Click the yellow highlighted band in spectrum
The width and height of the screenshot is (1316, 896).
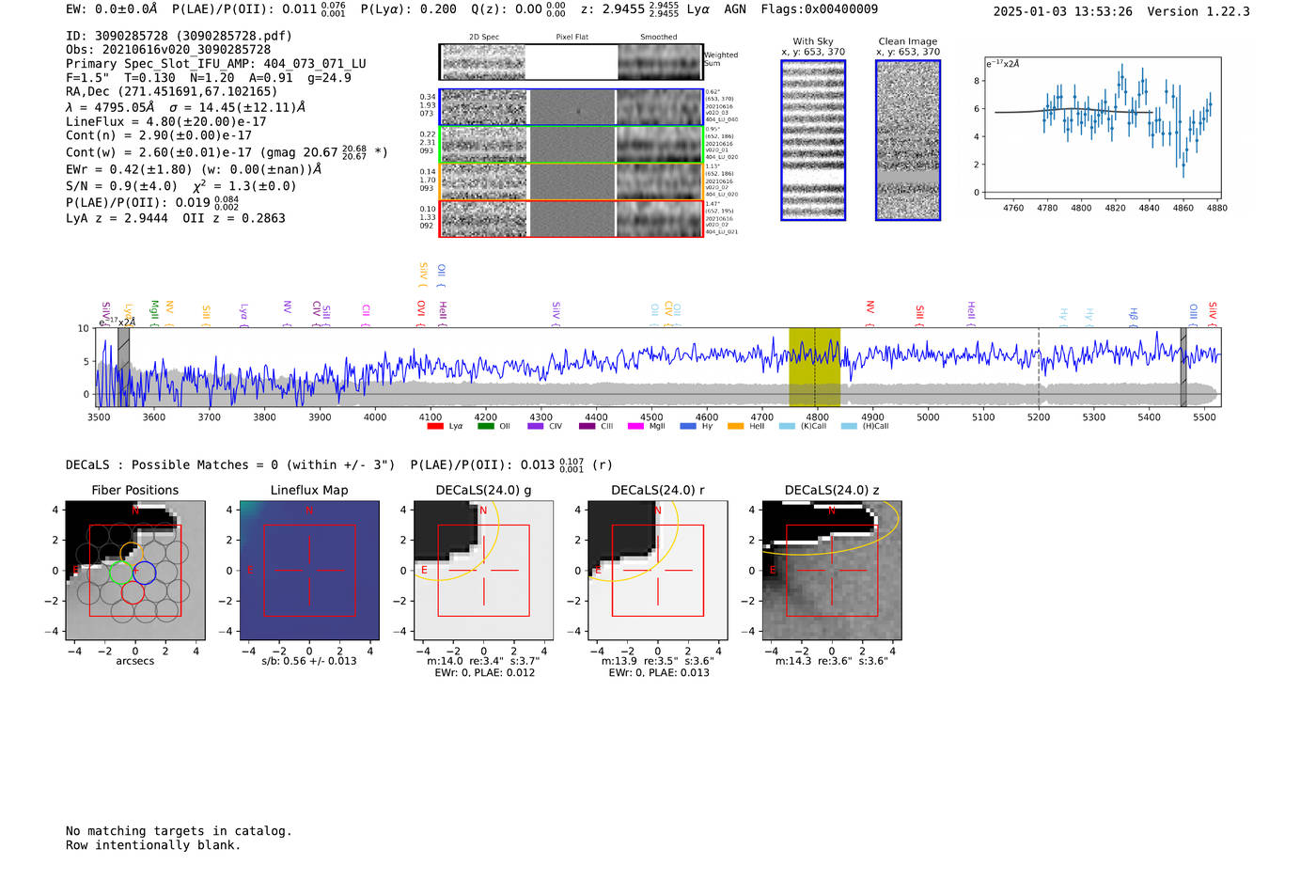[x=814, y=367]
